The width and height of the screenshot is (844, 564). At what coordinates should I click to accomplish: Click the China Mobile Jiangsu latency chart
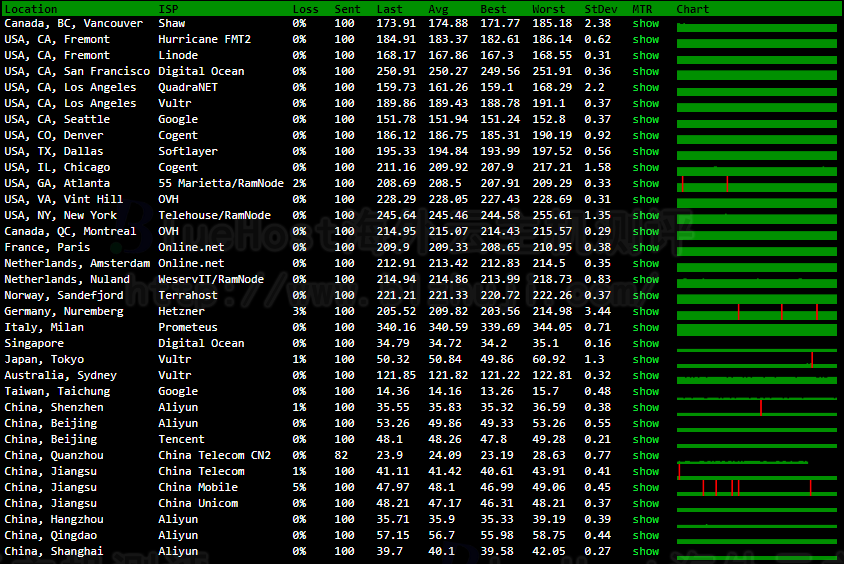(x=757, y=488)
